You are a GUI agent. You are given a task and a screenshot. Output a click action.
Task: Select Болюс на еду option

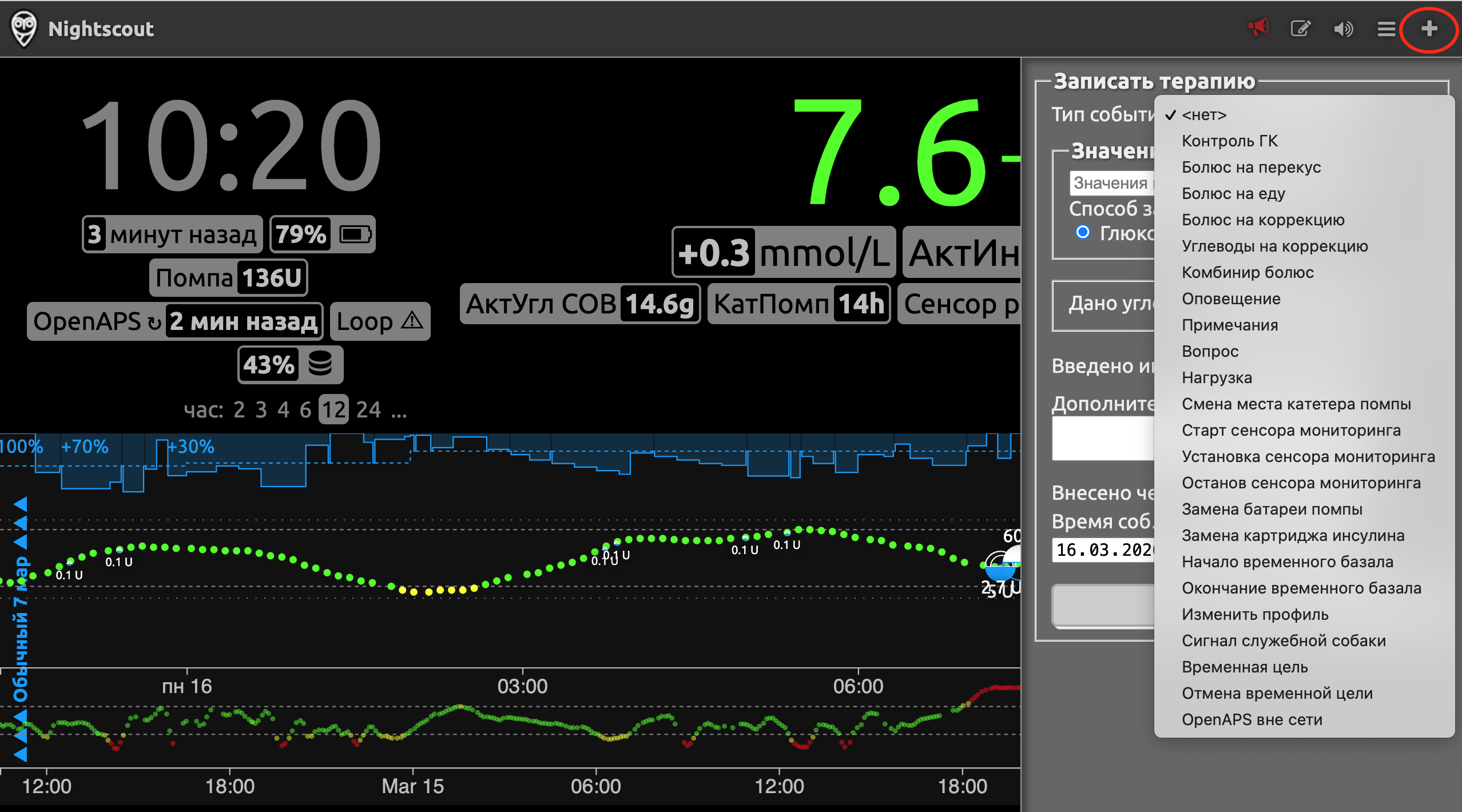click(x=1304, y=193)
